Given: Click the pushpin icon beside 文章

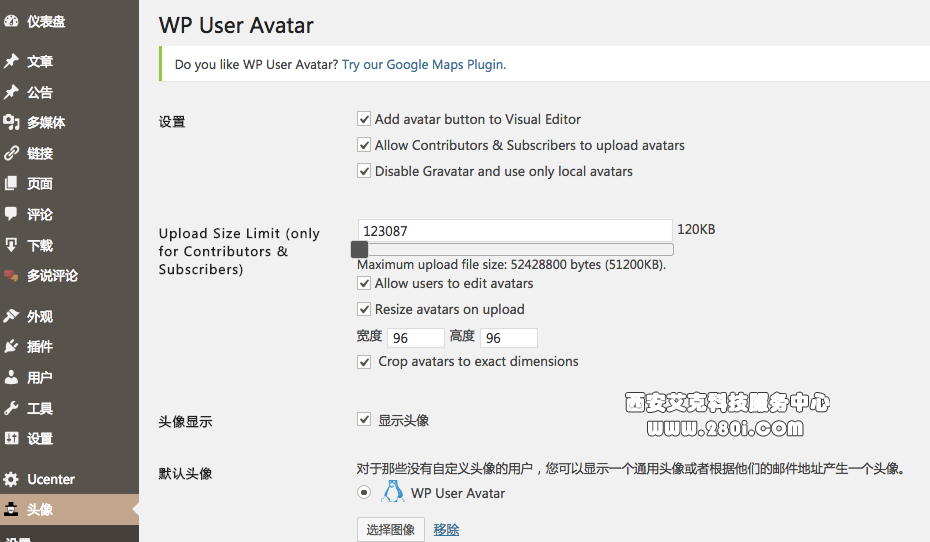Looking at the screenshot, I should [x=11, y=60].
